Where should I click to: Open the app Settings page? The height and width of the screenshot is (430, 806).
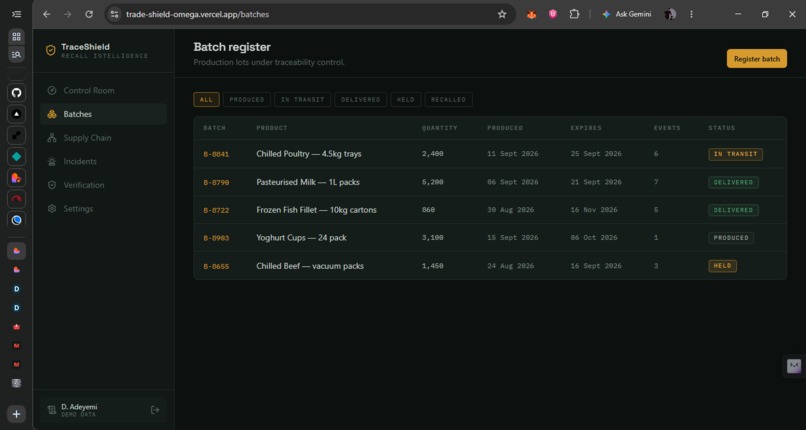(103, 209)
